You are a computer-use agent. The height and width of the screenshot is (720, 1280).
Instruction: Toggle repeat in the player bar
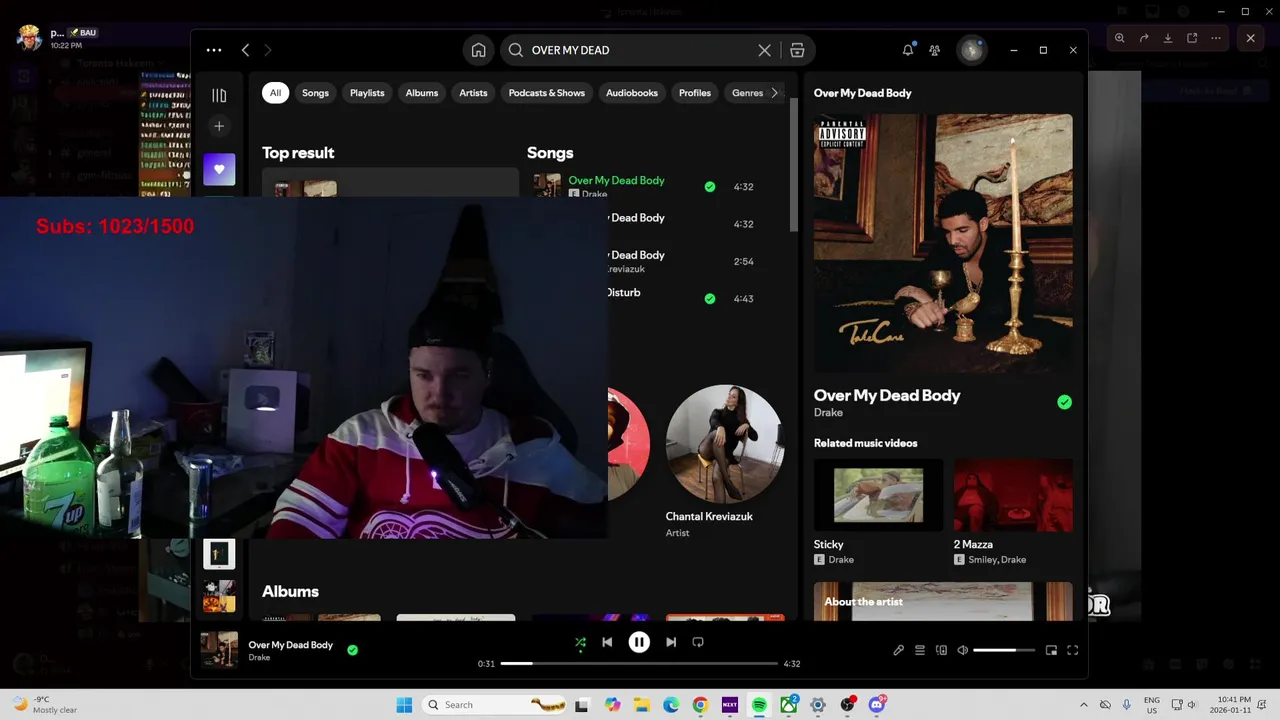698,642
